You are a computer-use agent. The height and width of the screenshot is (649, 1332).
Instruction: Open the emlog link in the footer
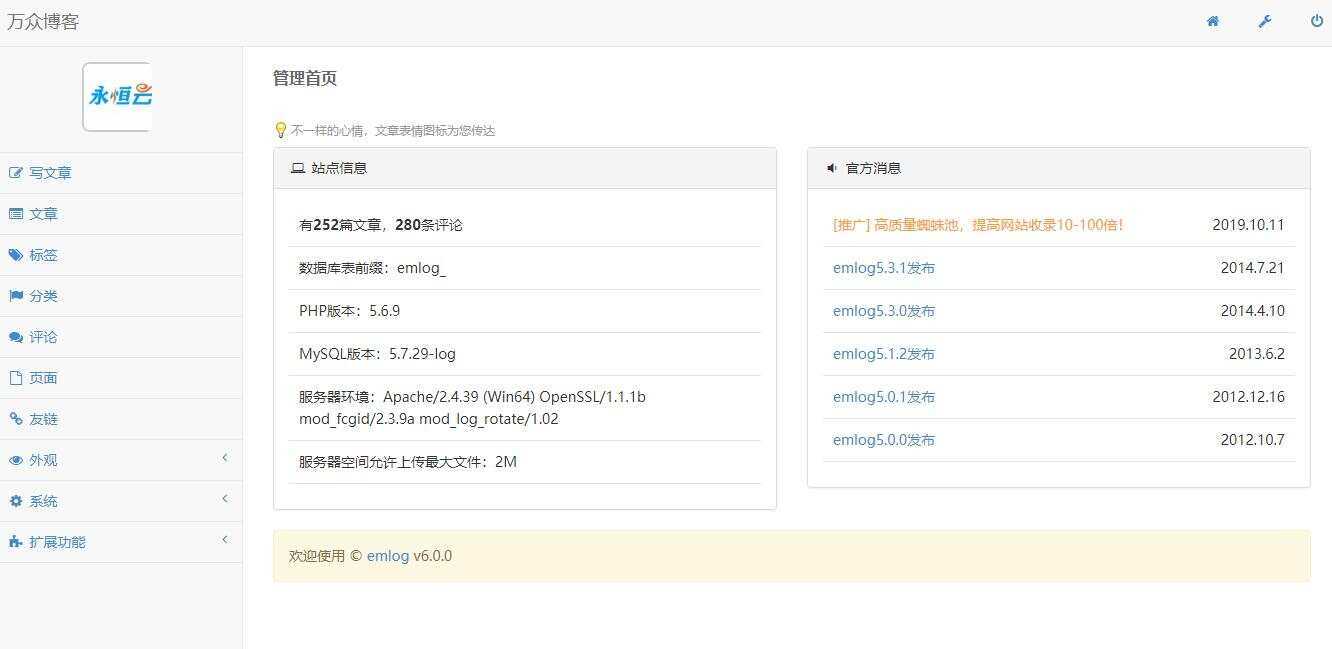388,555
